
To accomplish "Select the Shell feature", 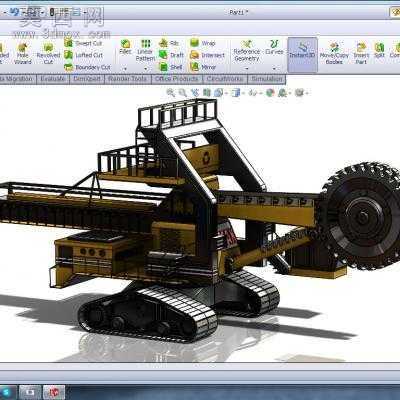I will [171, 67].
